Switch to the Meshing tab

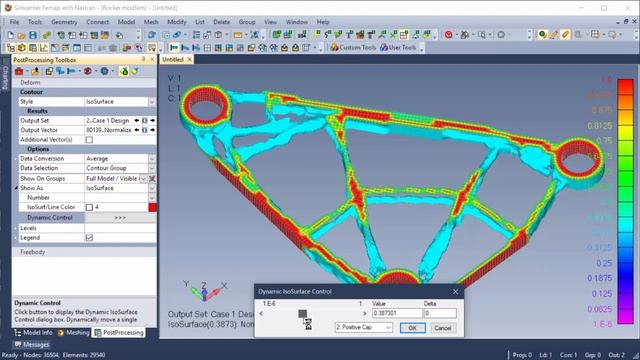73,333
